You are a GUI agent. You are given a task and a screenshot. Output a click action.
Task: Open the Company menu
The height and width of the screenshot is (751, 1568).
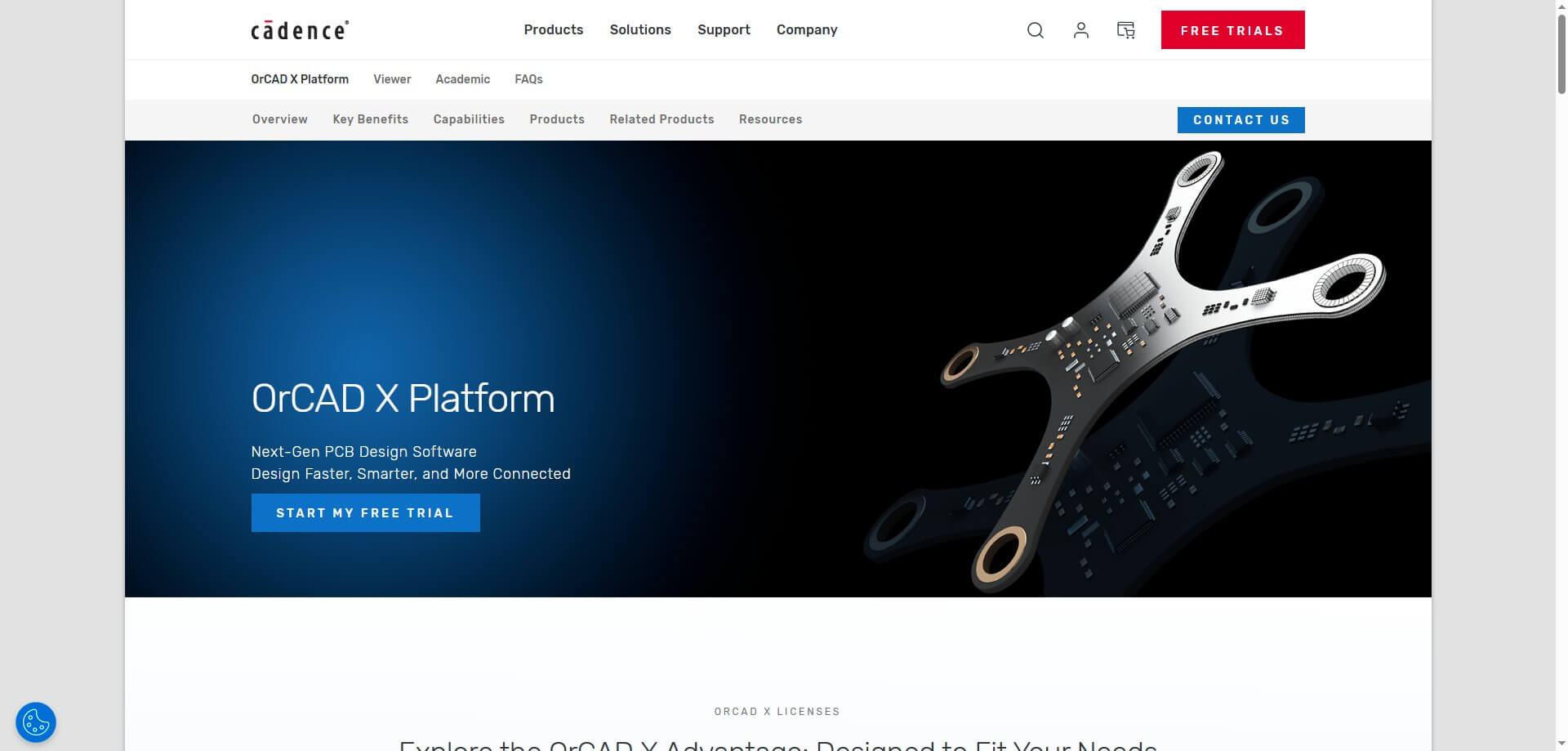tap(807, 29)
